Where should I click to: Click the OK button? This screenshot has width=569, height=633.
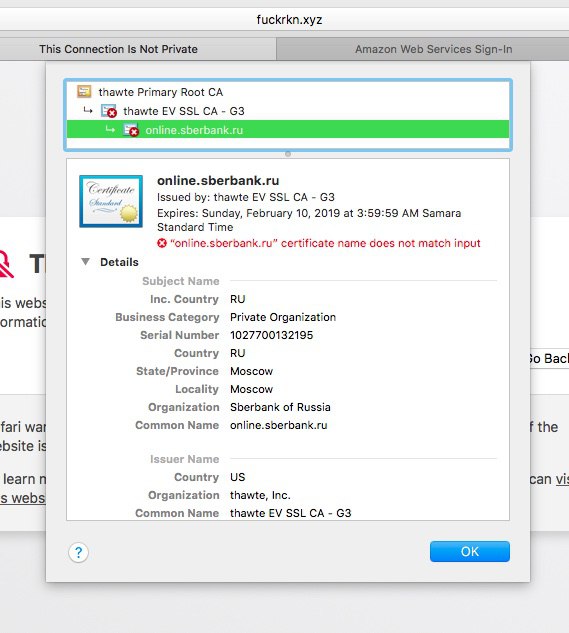[x=470, y=551]
